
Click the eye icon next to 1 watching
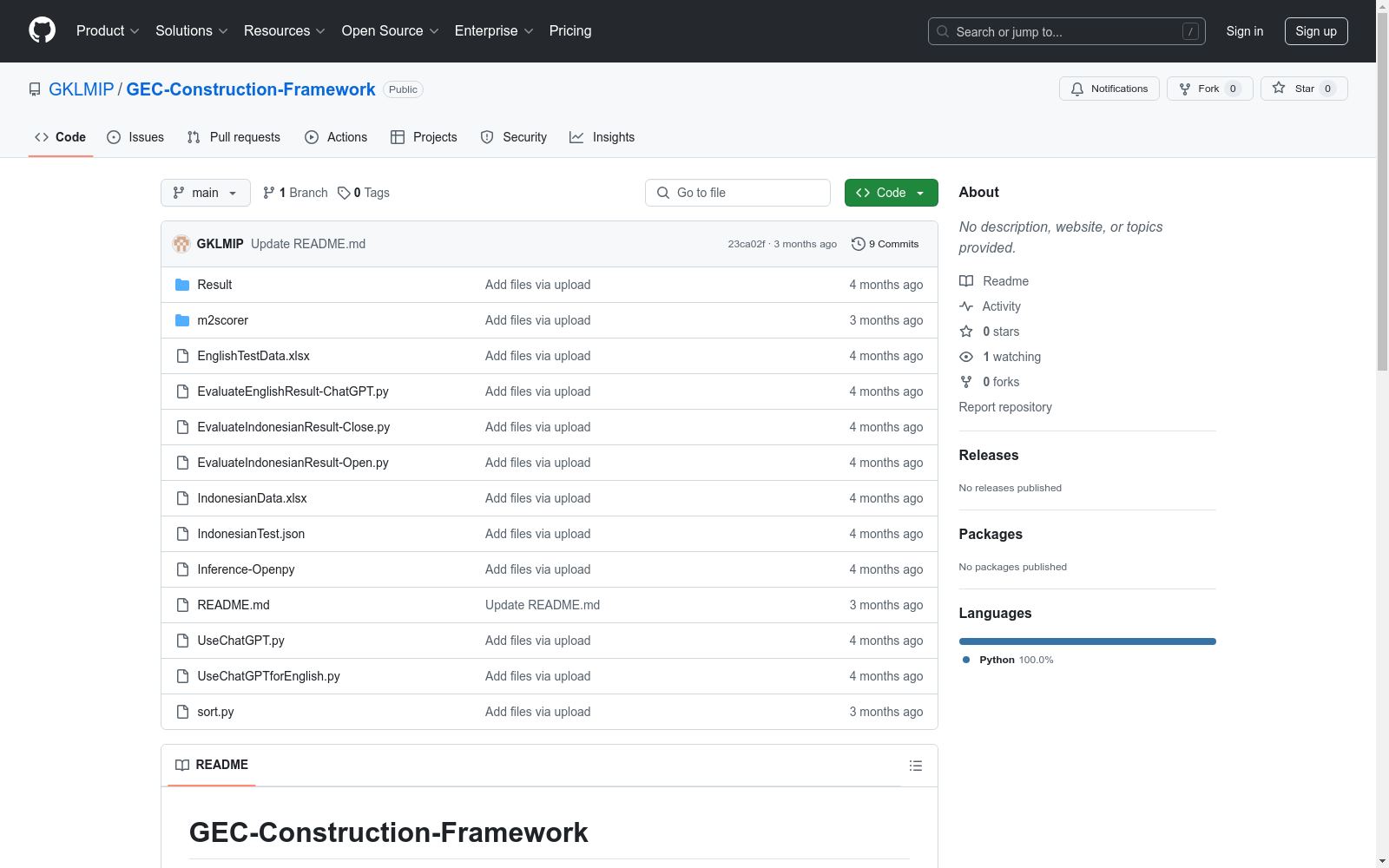pyautogui.click(x=966, y=357)
